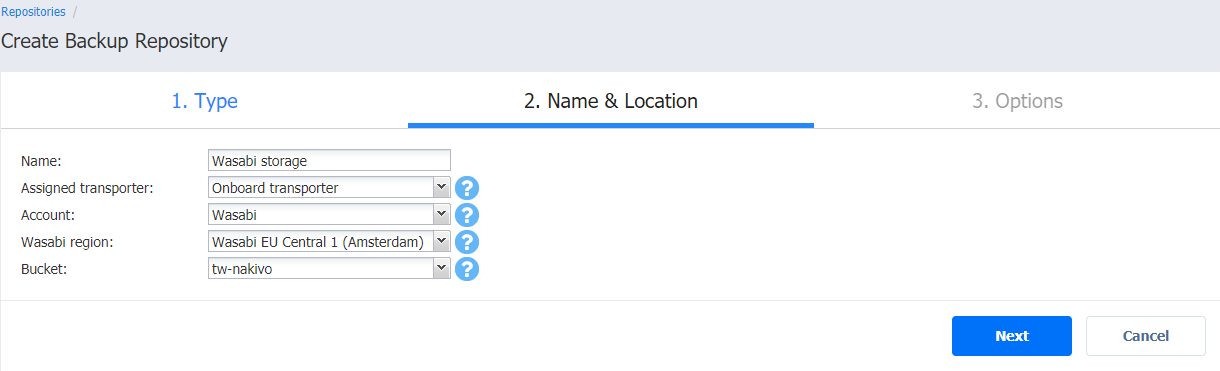Screen dimensions: 1220x371
Task: Show help for Wasabi region field
Action: click(467, 242)
